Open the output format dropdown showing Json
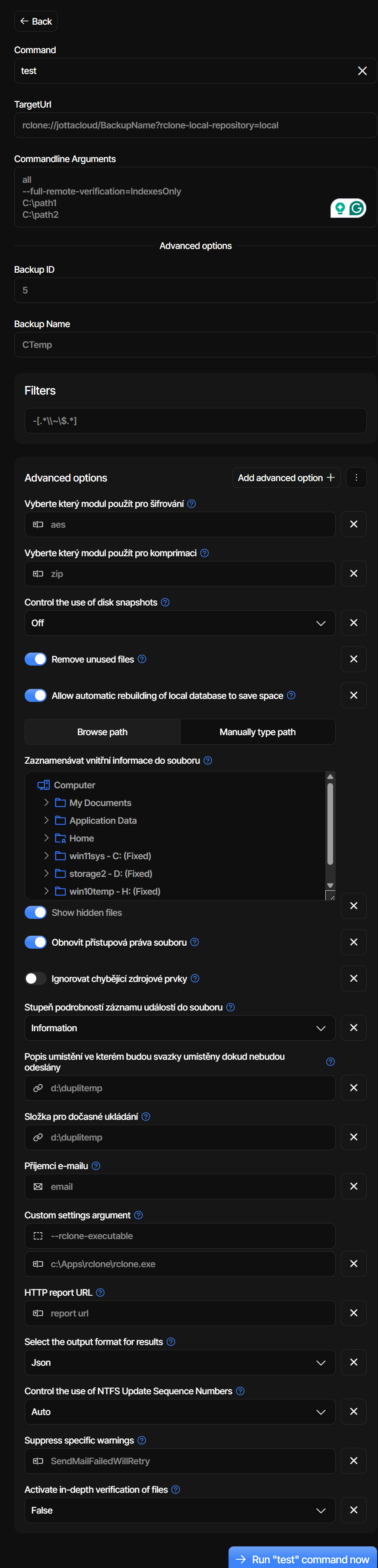The image size is (378, 1568). pyautogui.click(x=180, y=1363)
